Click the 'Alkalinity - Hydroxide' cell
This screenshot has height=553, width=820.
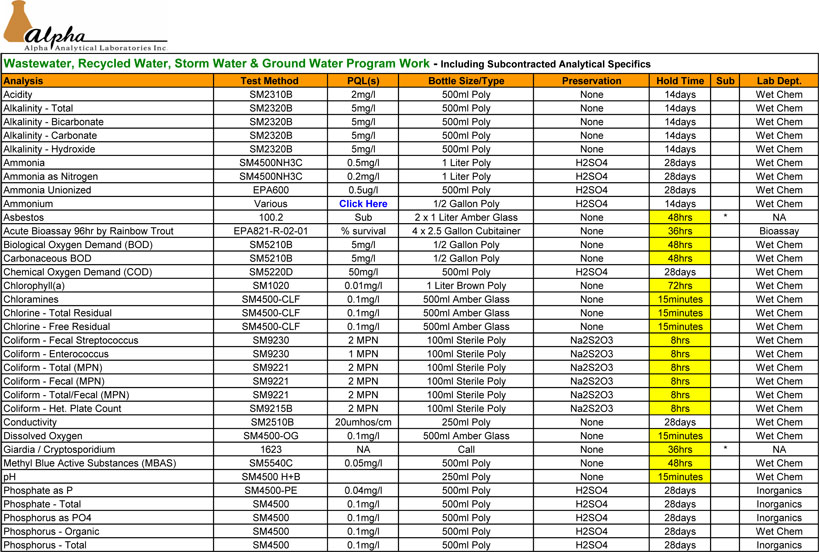coord(107,149)
